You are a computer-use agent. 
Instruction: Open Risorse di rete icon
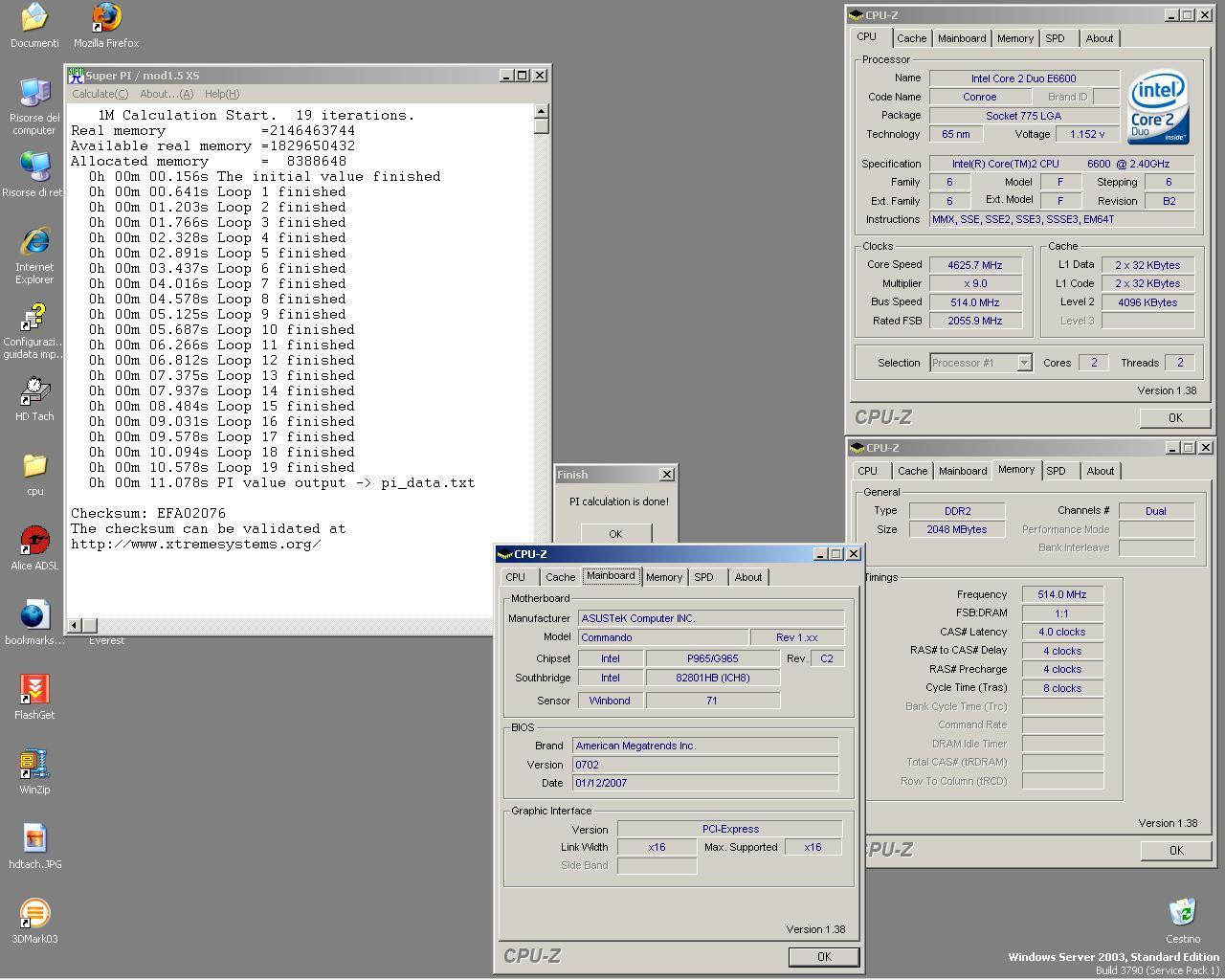click(x=34, y=174)
